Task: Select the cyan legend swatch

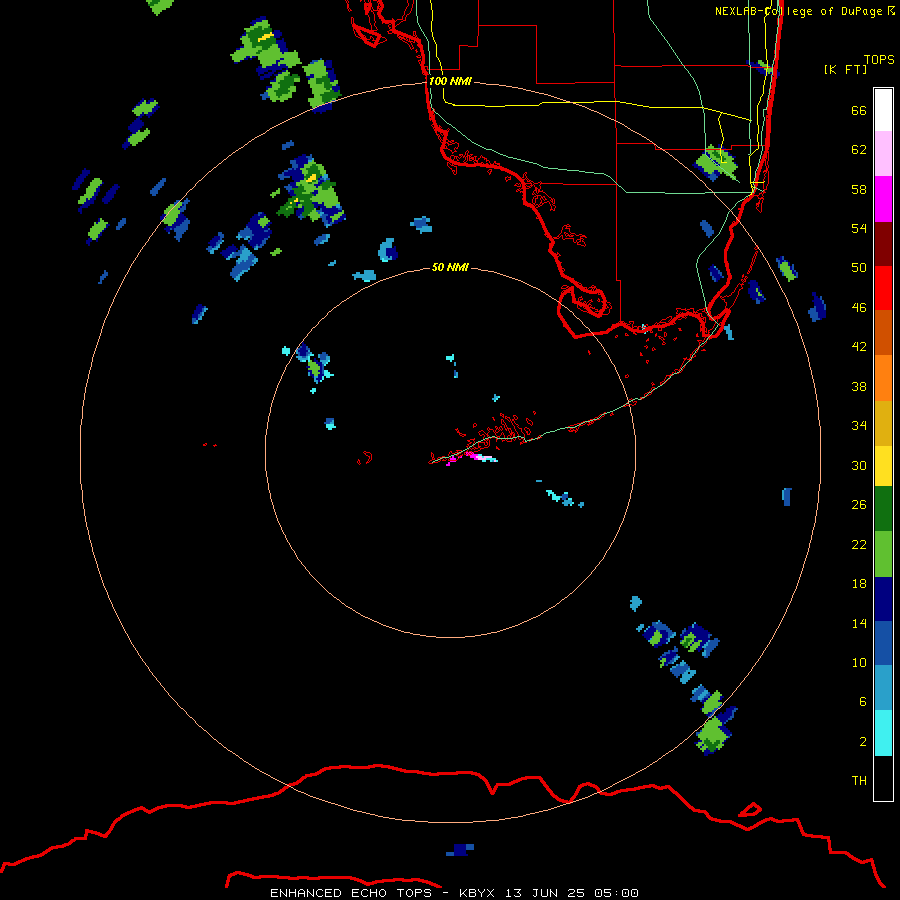Action: [883, 733]
